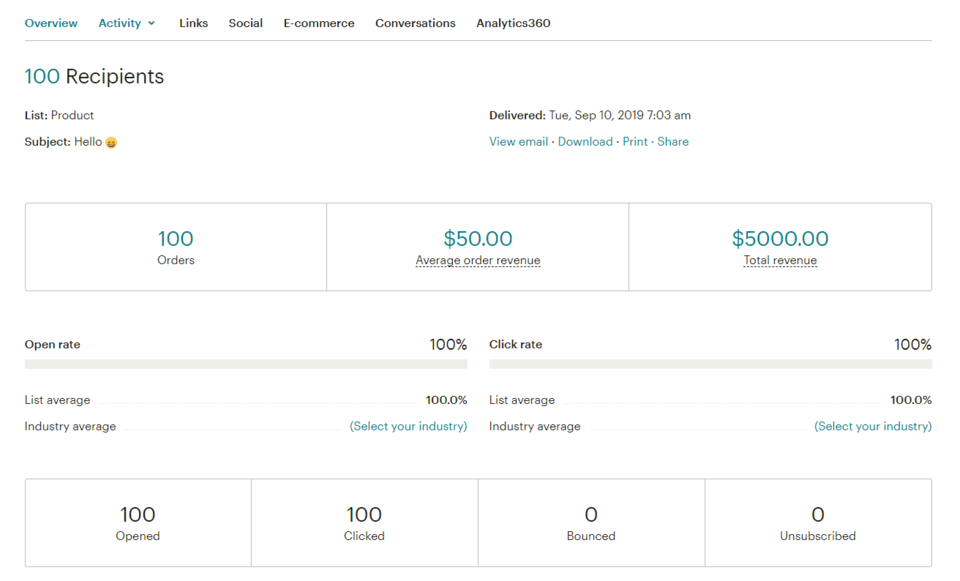The height and width of the screenshot is (581, 960).
Task: Switch to the Overview tab
Action: click(51, 23)
